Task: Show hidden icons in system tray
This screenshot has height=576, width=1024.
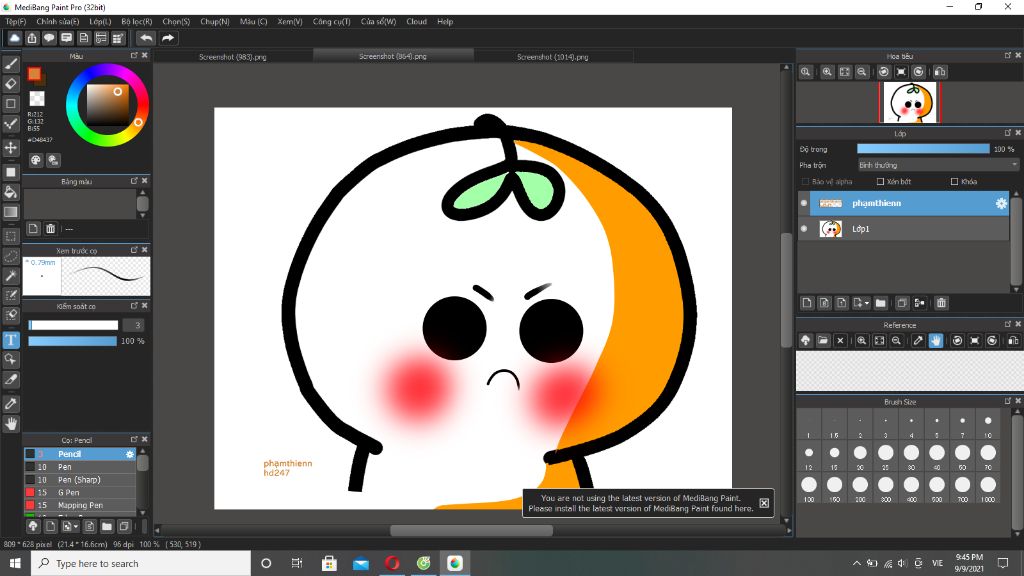Action: 856,563
